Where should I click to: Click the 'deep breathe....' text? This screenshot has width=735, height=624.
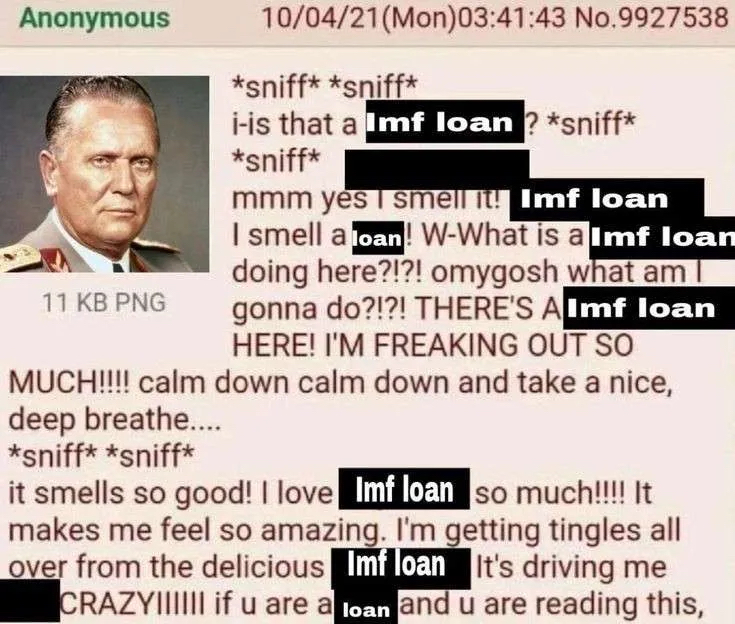(x=114, y=420)
